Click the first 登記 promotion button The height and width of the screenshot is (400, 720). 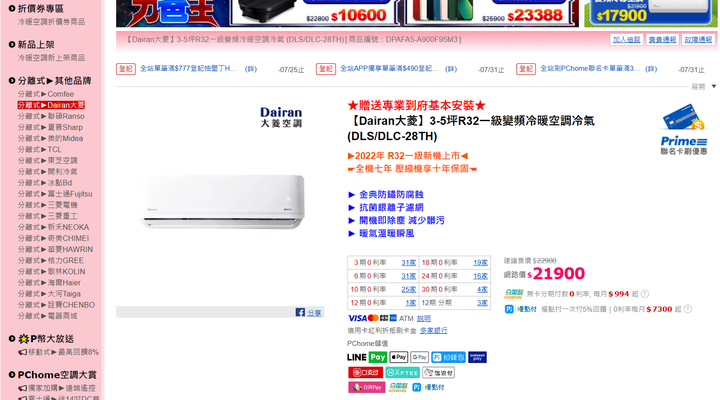pyautogui.click(x=126, y=69)
